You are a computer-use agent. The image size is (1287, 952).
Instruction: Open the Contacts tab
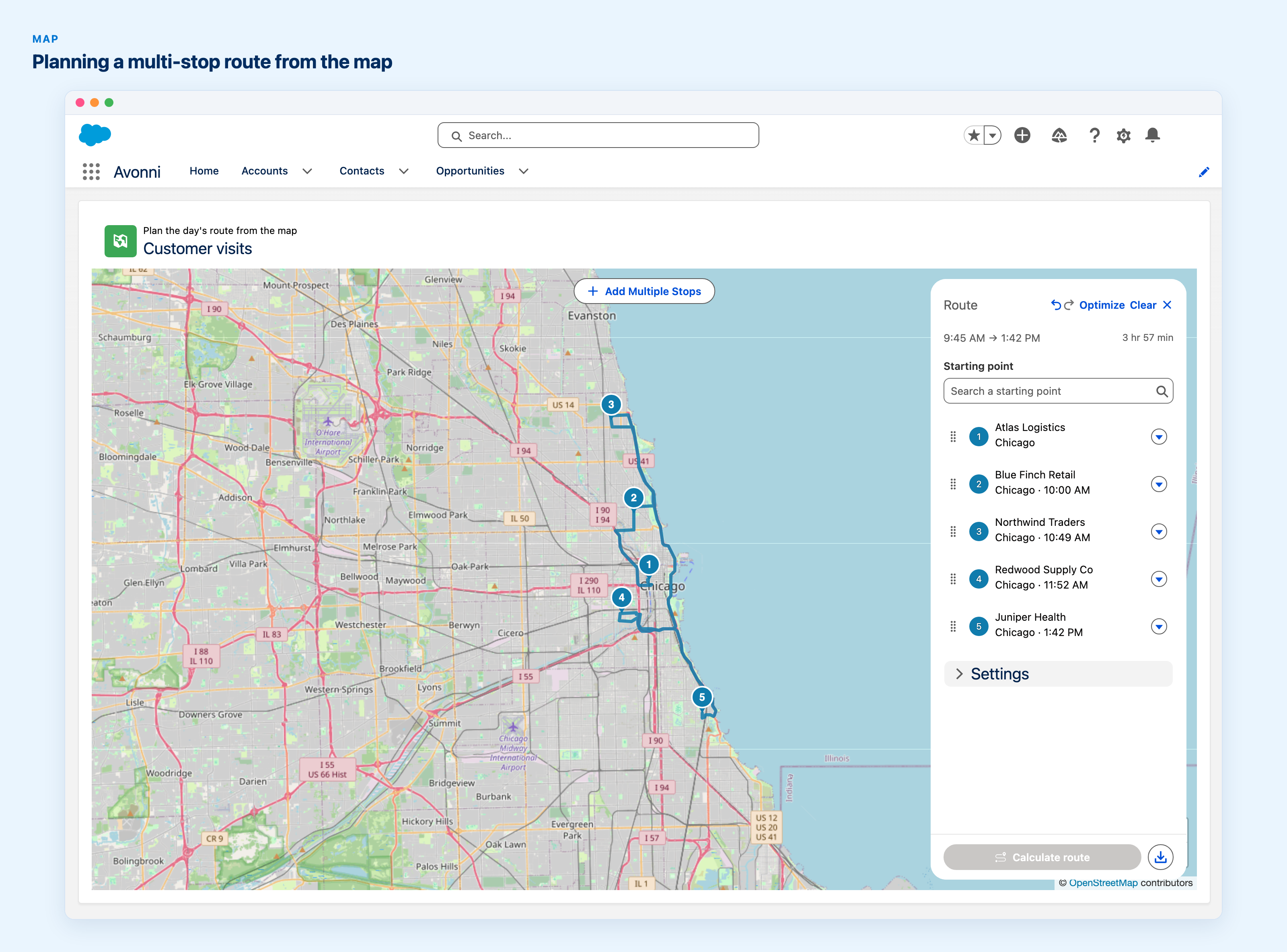[362, 171]
